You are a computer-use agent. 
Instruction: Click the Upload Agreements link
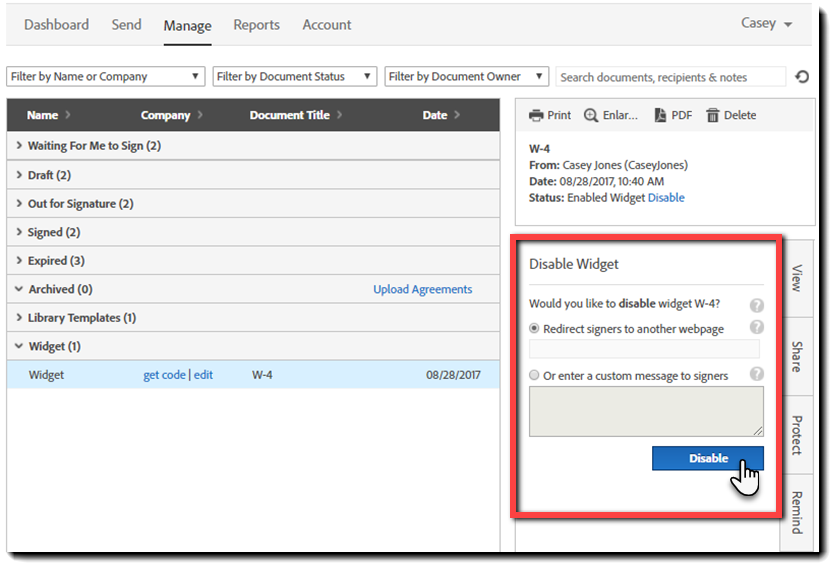[422, 289]
